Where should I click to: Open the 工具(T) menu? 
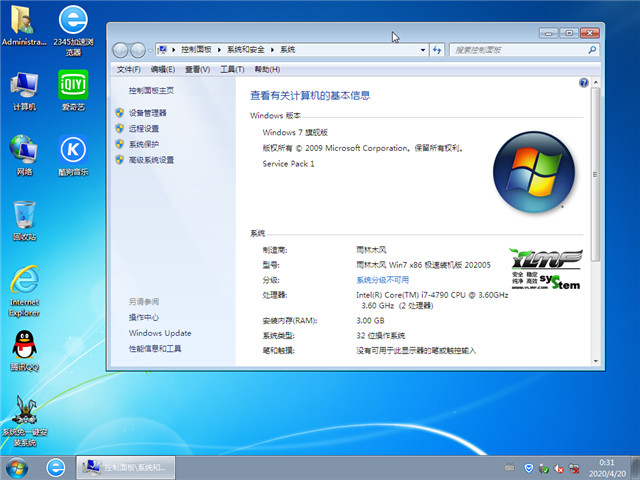coord(232,69)
